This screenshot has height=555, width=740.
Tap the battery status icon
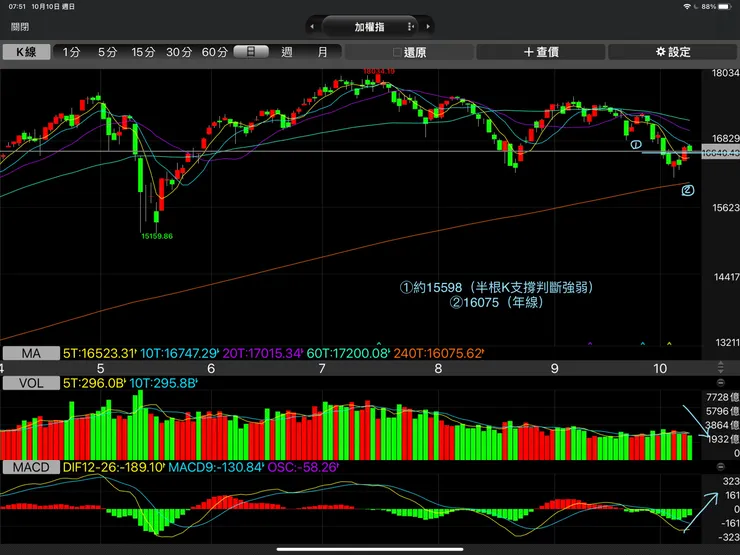725,7
